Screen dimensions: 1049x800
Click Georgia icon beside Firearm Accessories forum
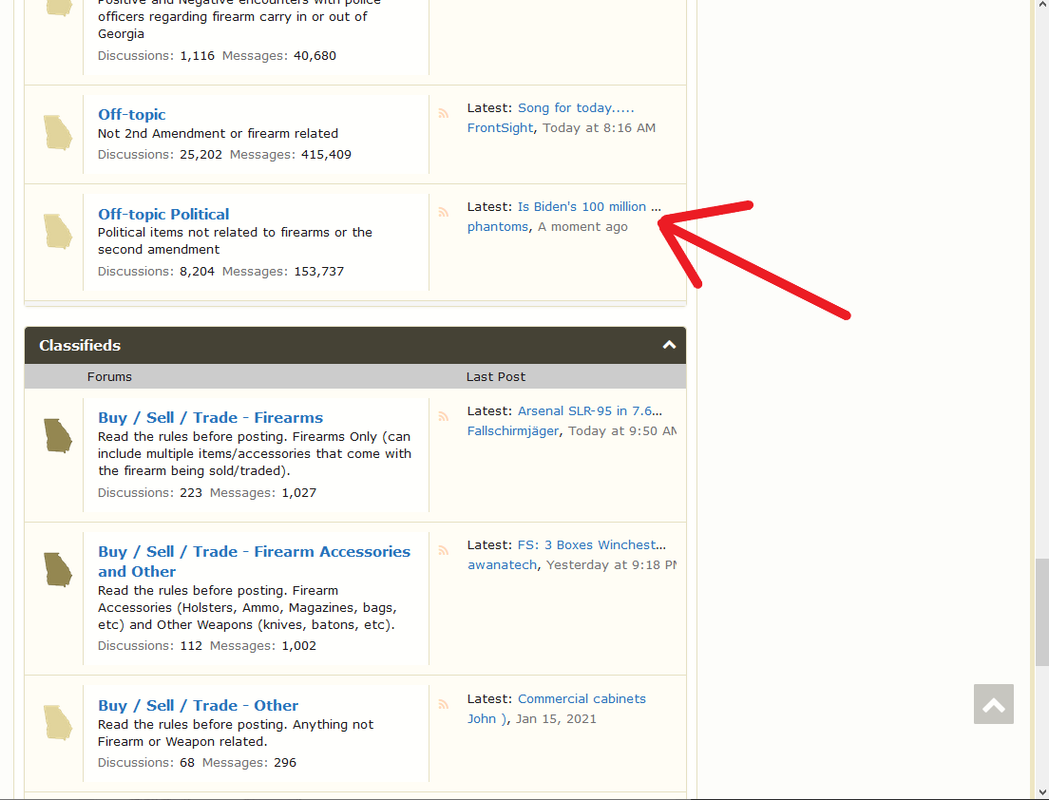58,569
